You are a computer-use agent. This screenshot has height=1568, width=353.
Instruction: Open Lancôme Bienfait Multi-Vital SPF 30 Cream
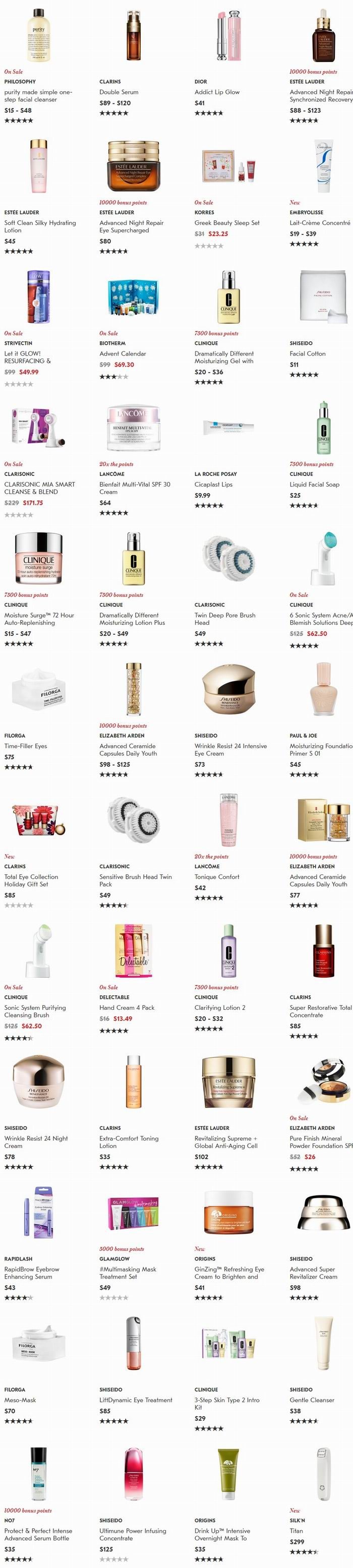click(135, 488)
